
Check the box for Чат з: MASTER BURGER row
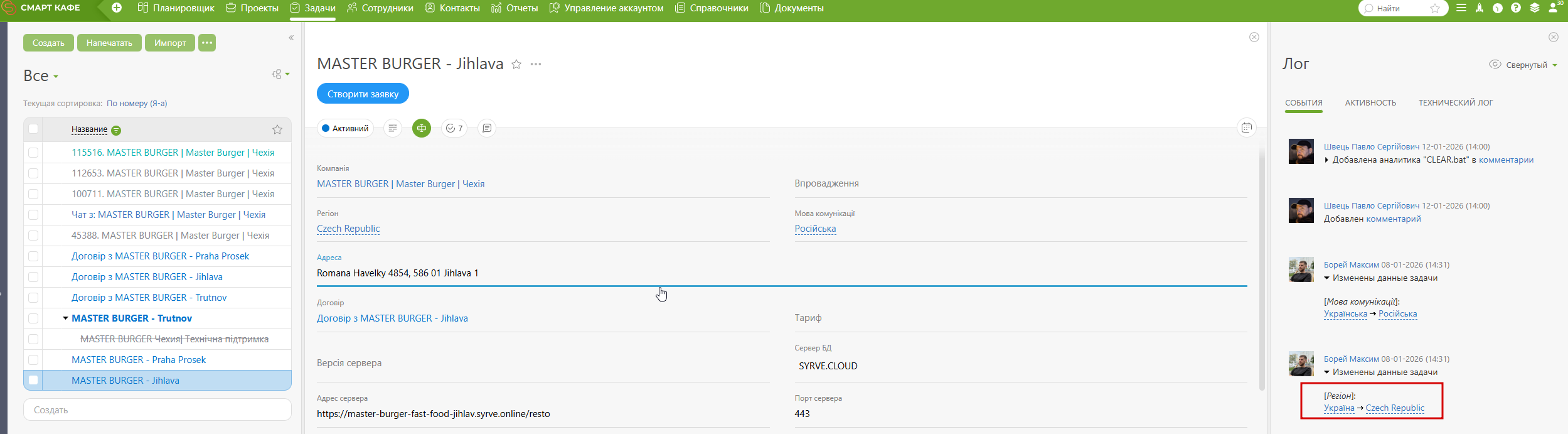coord(33,215)
